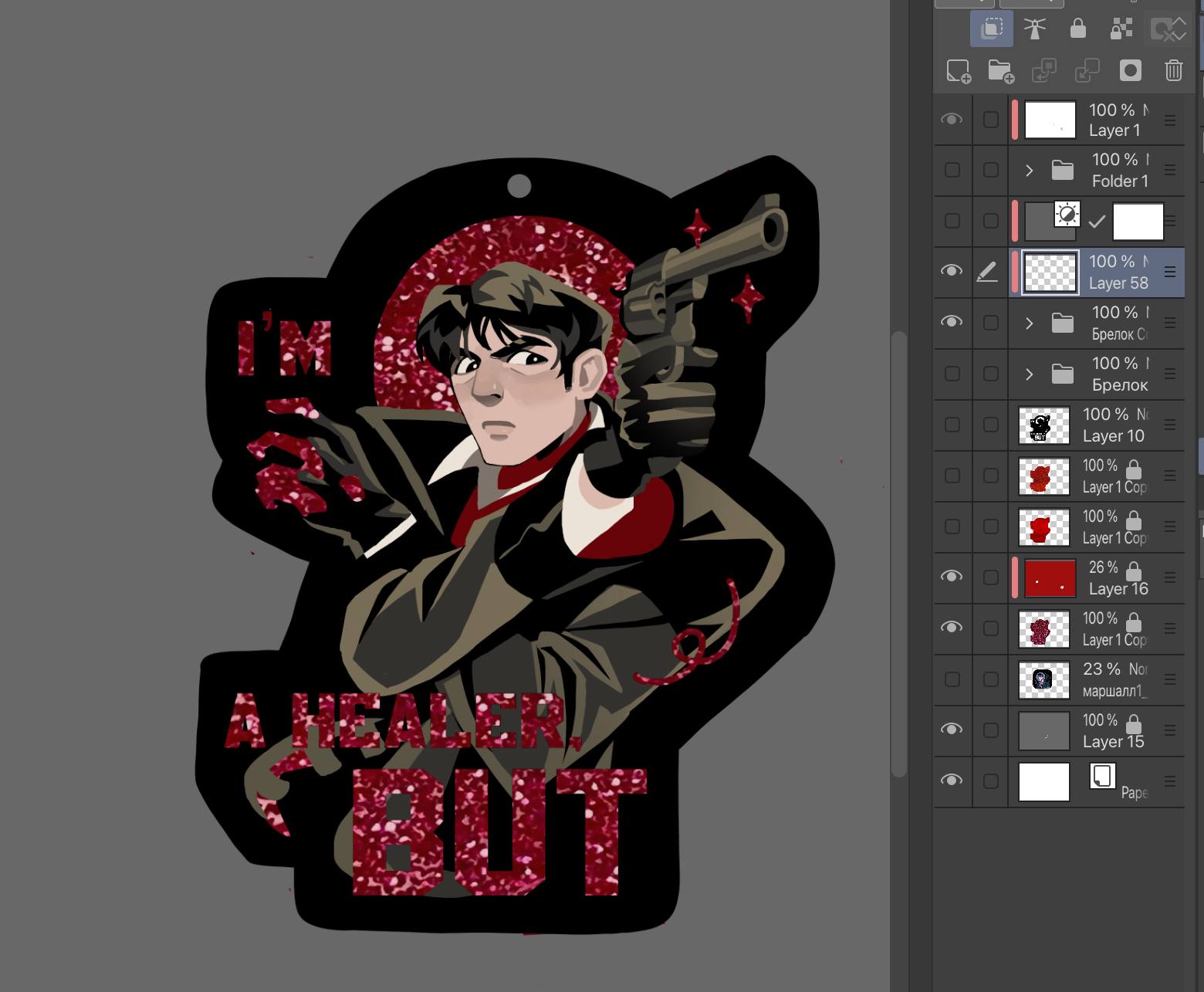Image resolution: width=1204 pixels, height=992 pixels.
Task: Click the Layer 16 name text
Action: pos(1118,589)
